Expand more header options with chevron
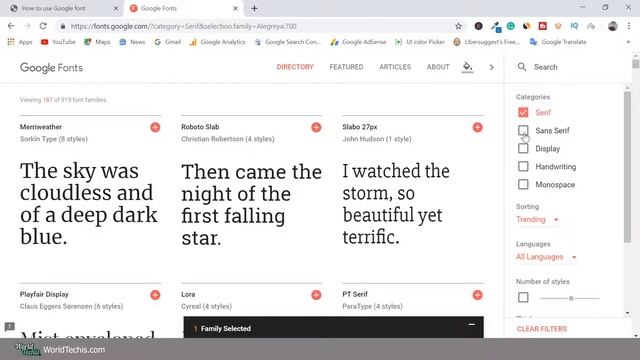Viewport: 640px width, 360px height. click(x=491, y=67)
